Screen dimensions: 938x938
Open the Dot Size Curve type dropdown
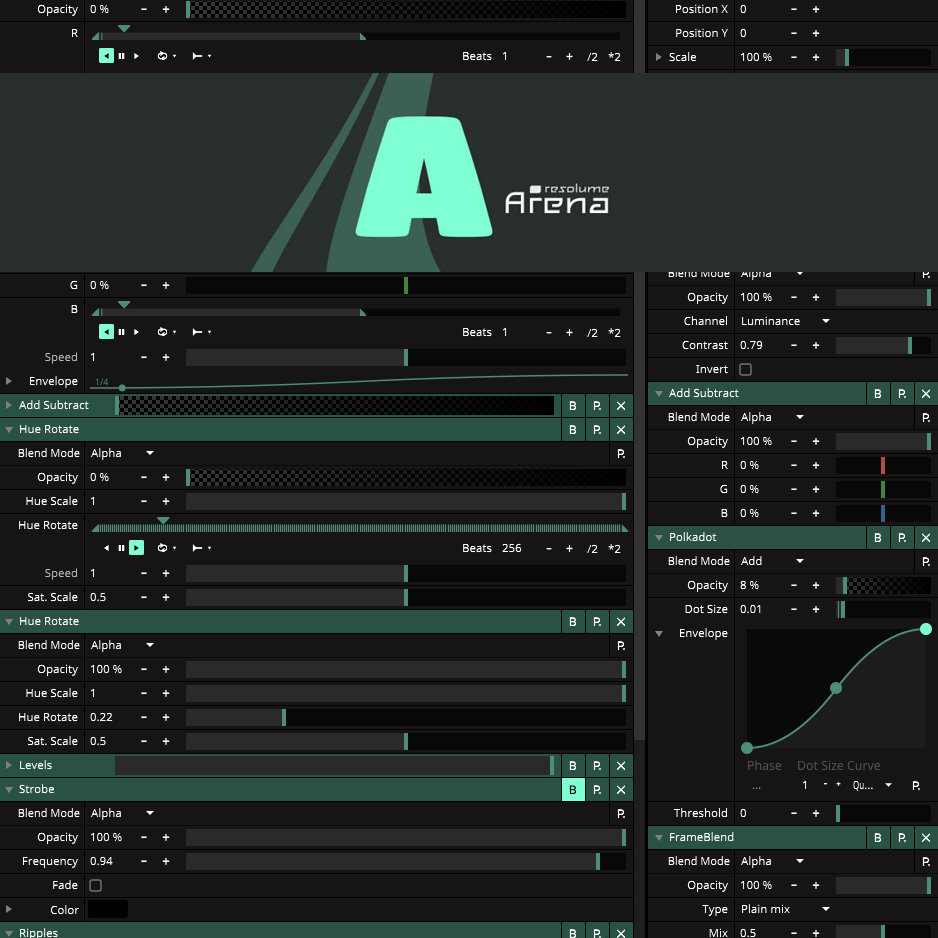[x=872, y=785]
